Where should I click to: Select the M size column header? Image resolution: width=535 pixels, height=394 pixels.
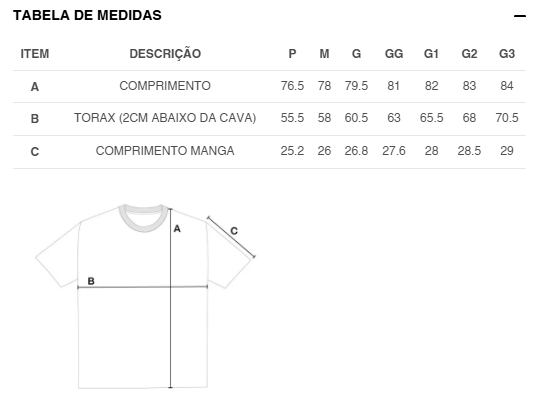tap(324, 54)
